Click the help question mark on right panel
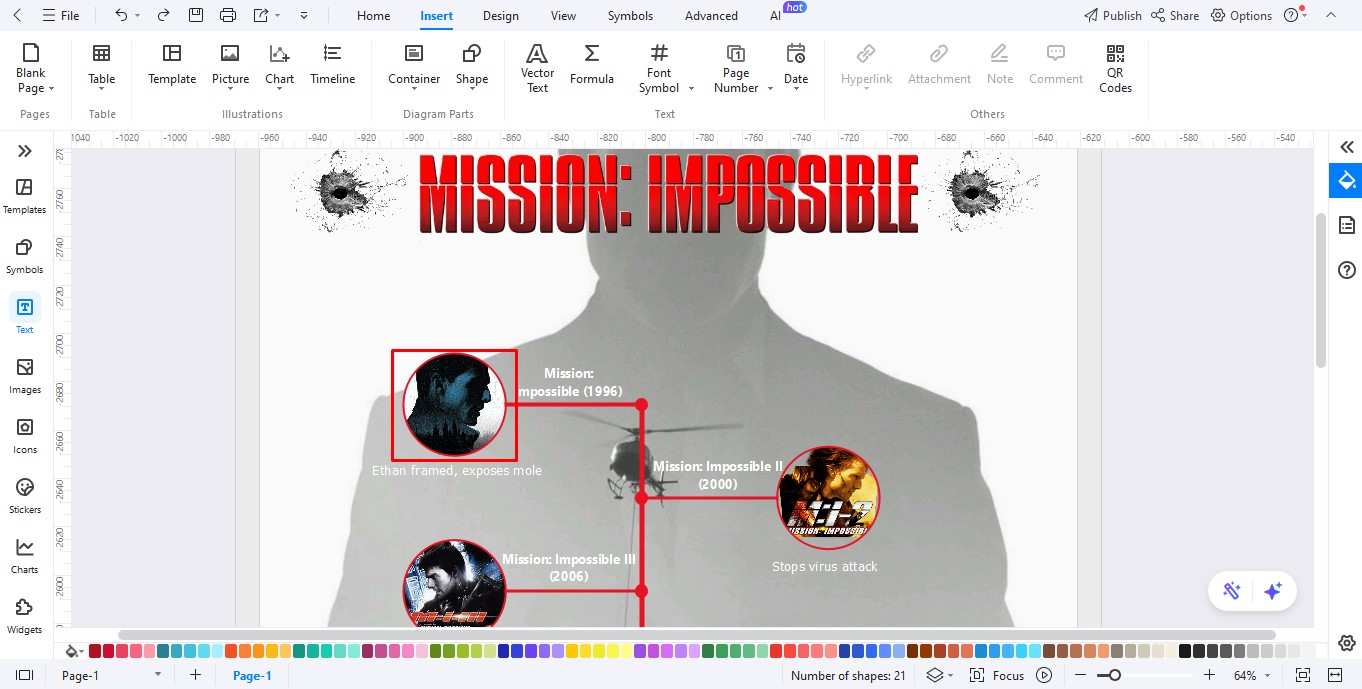Image resolution: width=1362 pixels, height=689 pixels. tap(1346, 270)
